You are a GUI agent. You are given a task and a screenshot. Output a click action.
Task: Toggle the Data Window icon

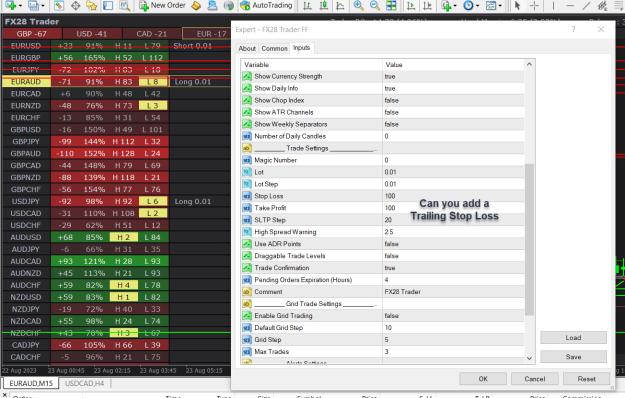pos(75,5)
